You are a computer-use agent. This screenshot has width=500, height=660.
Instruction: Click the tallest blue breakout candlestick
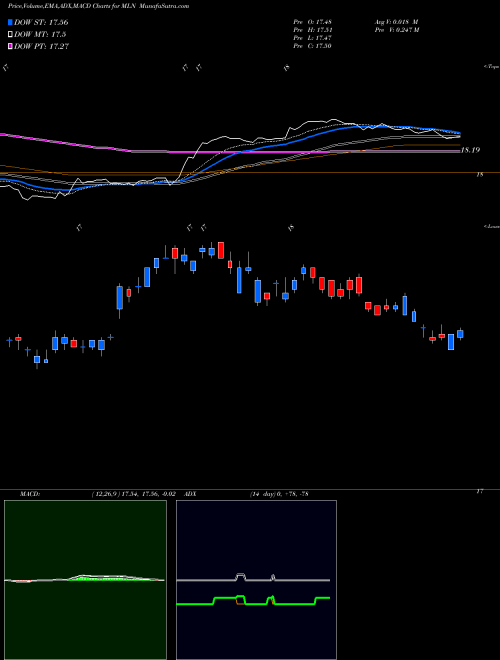click(x=120, y=298)
